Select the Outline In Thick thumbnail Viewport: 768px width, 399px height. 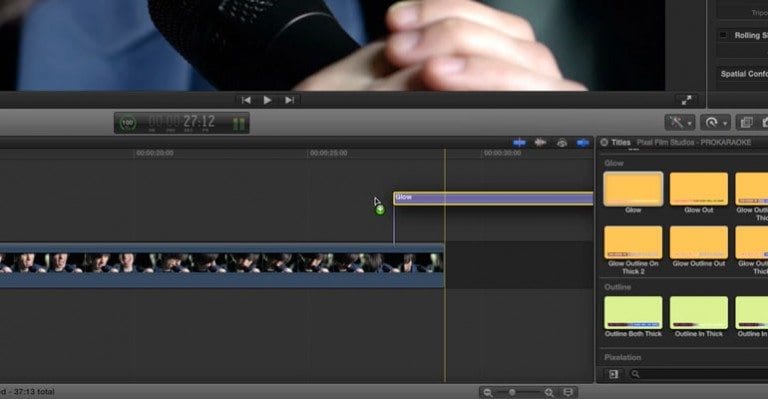(x=698, y=312)
